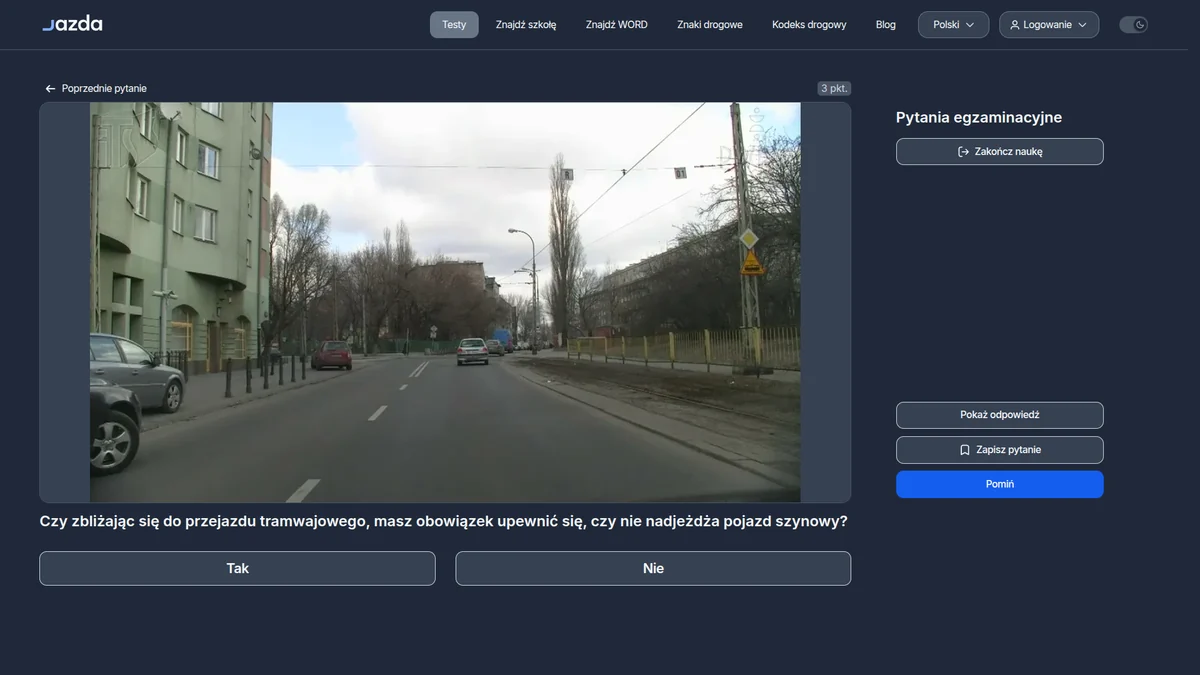The width and height of the screenshot is (1200, 675).
Task: Click the road question photo
Action: [445, 302]
